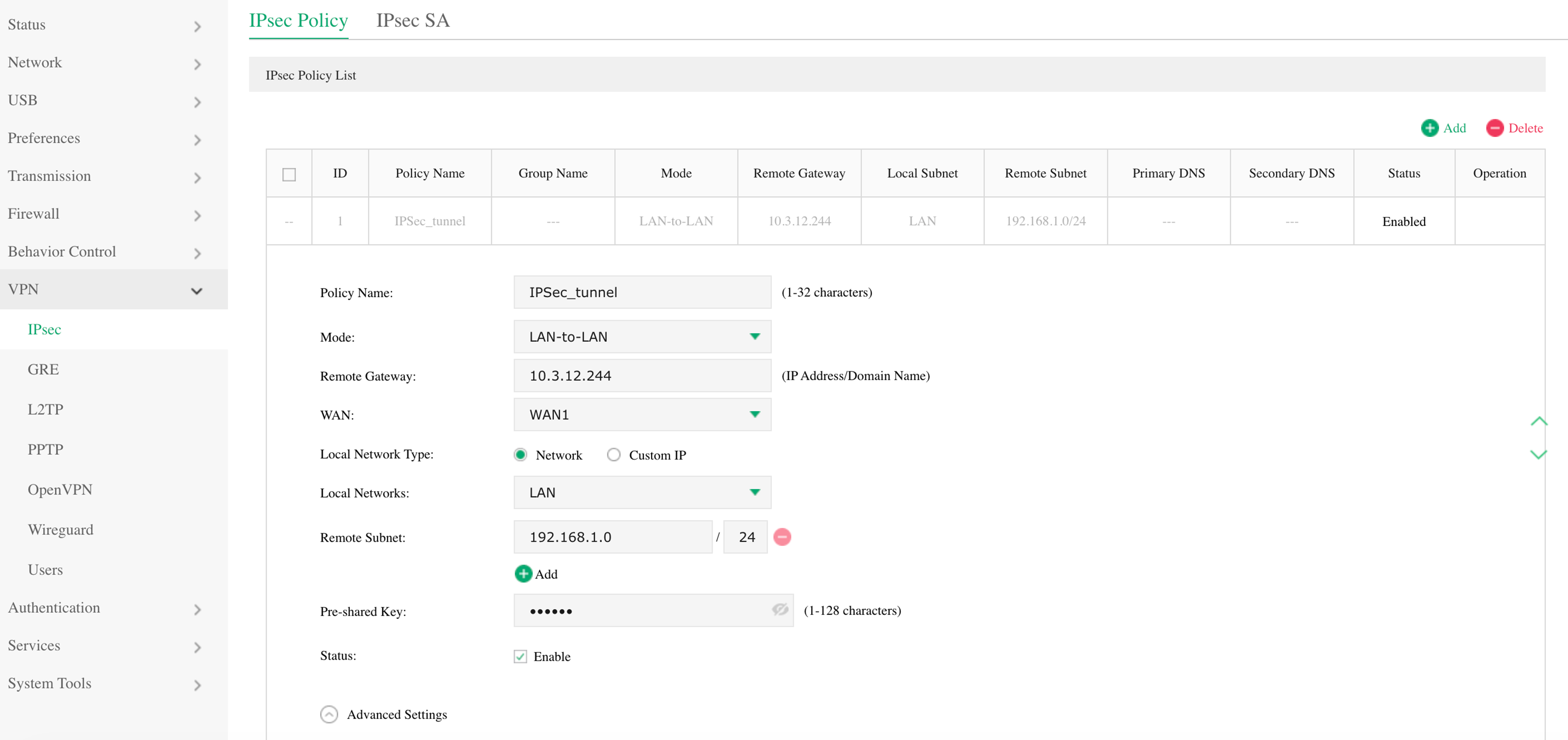This screenshot has height=740, width=1568.
Task: Click the red Delete policy icon
Action: (1494, 128)
